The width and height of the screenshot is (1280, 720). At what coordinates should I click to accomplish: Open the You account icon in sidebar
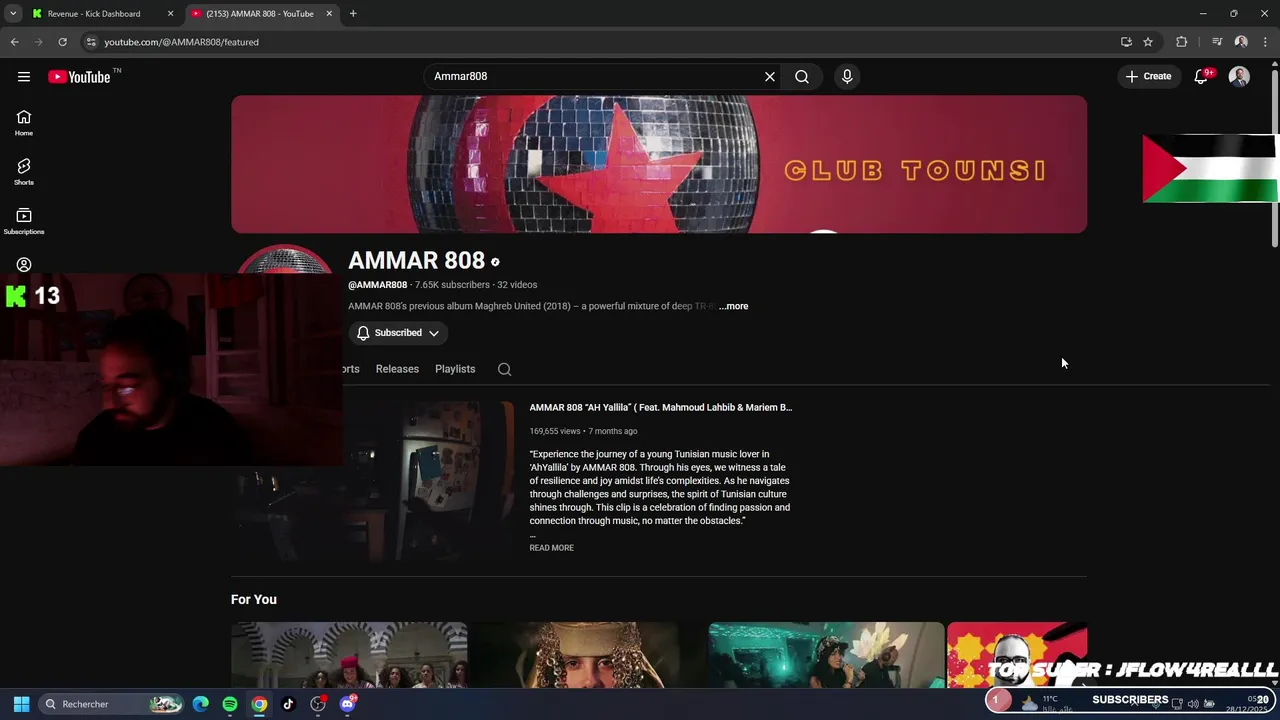pos(24,265)
